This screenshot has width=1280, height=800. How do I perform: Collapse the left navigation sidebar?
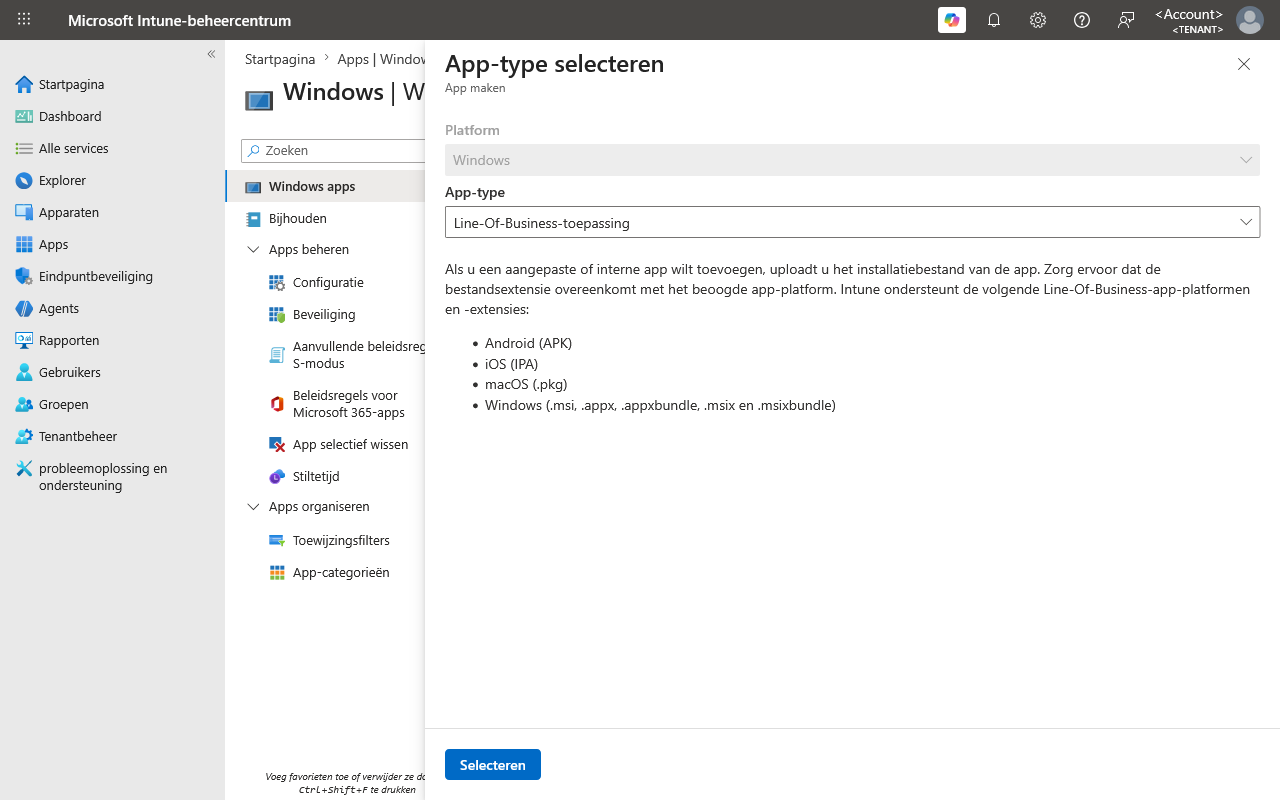[x=211, y=54]
